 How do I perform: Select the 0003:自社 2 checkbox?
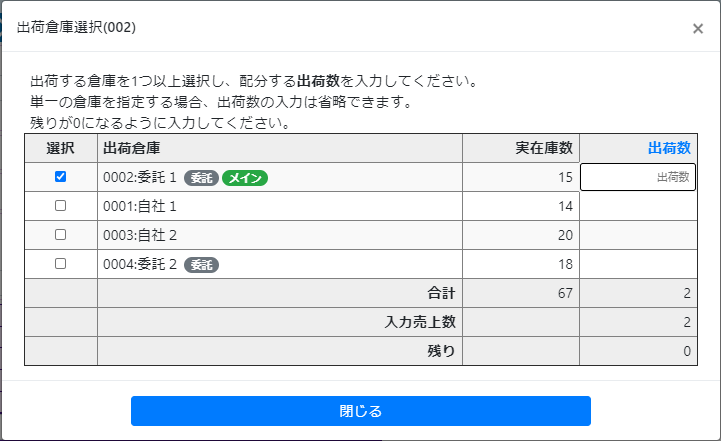click(x=60, y=235)
